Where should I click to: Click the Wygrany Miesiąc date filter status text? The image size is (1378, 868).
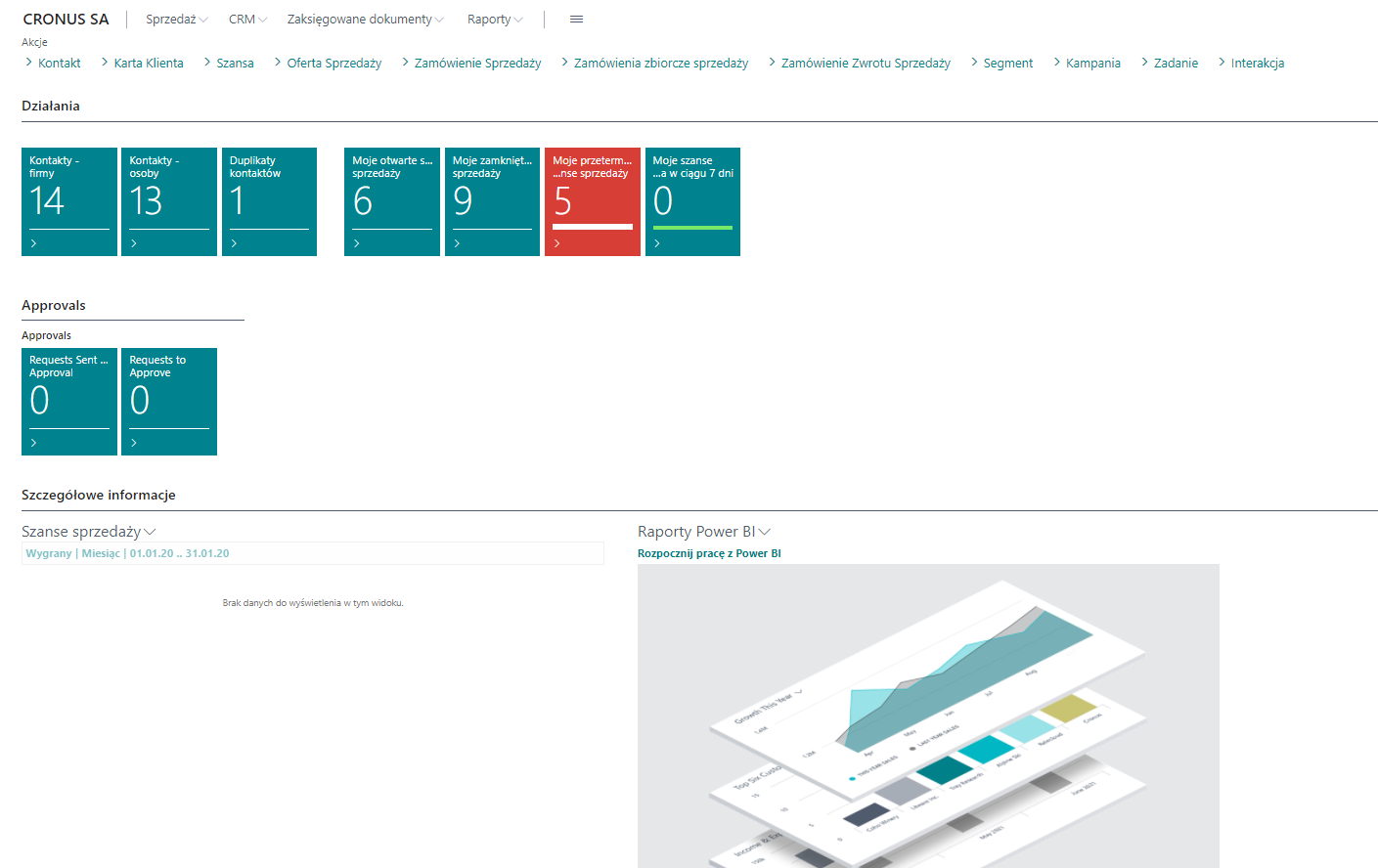pos(127,553)
